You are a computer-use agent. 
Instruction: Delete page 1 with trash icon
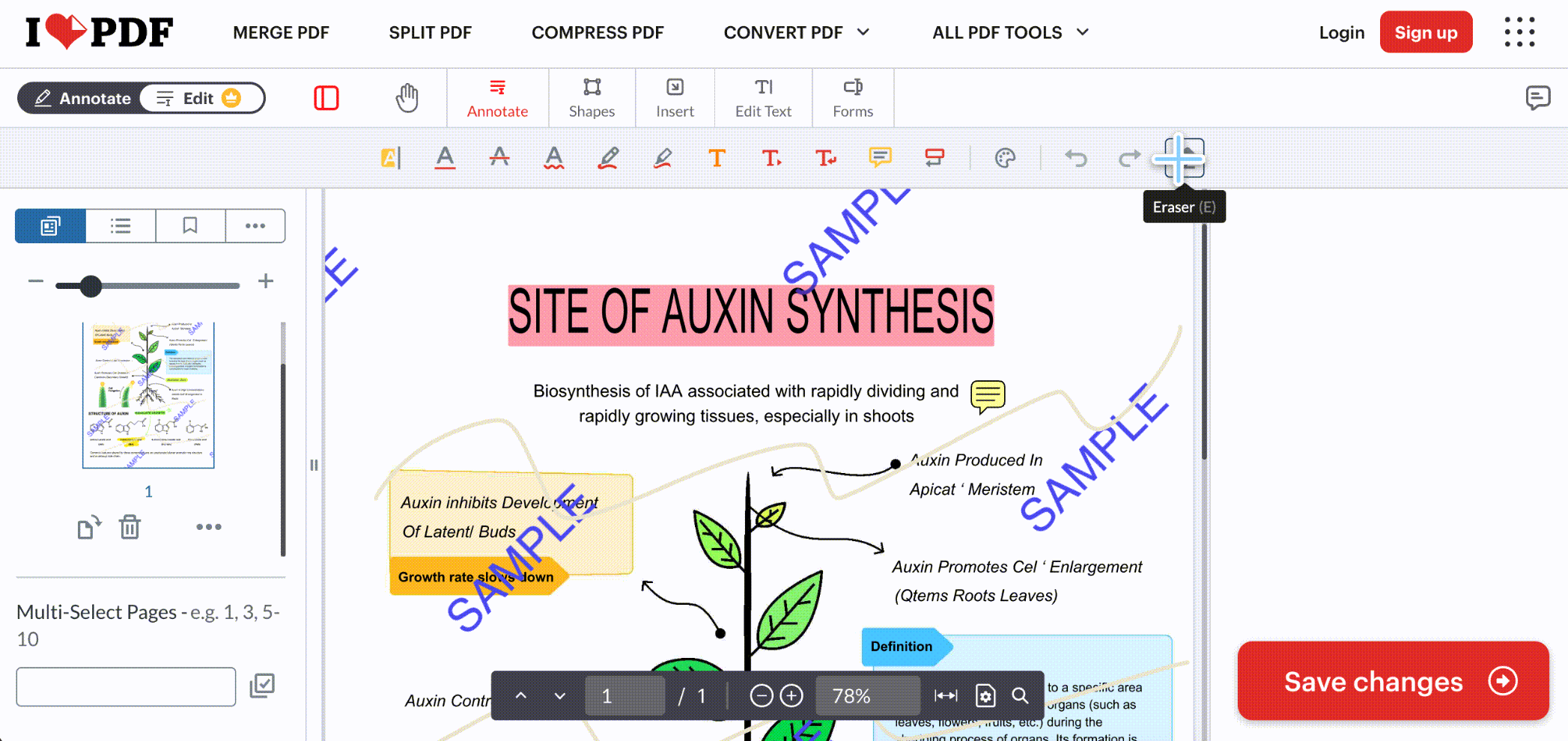pyautogui.click(x=130, y=527)
